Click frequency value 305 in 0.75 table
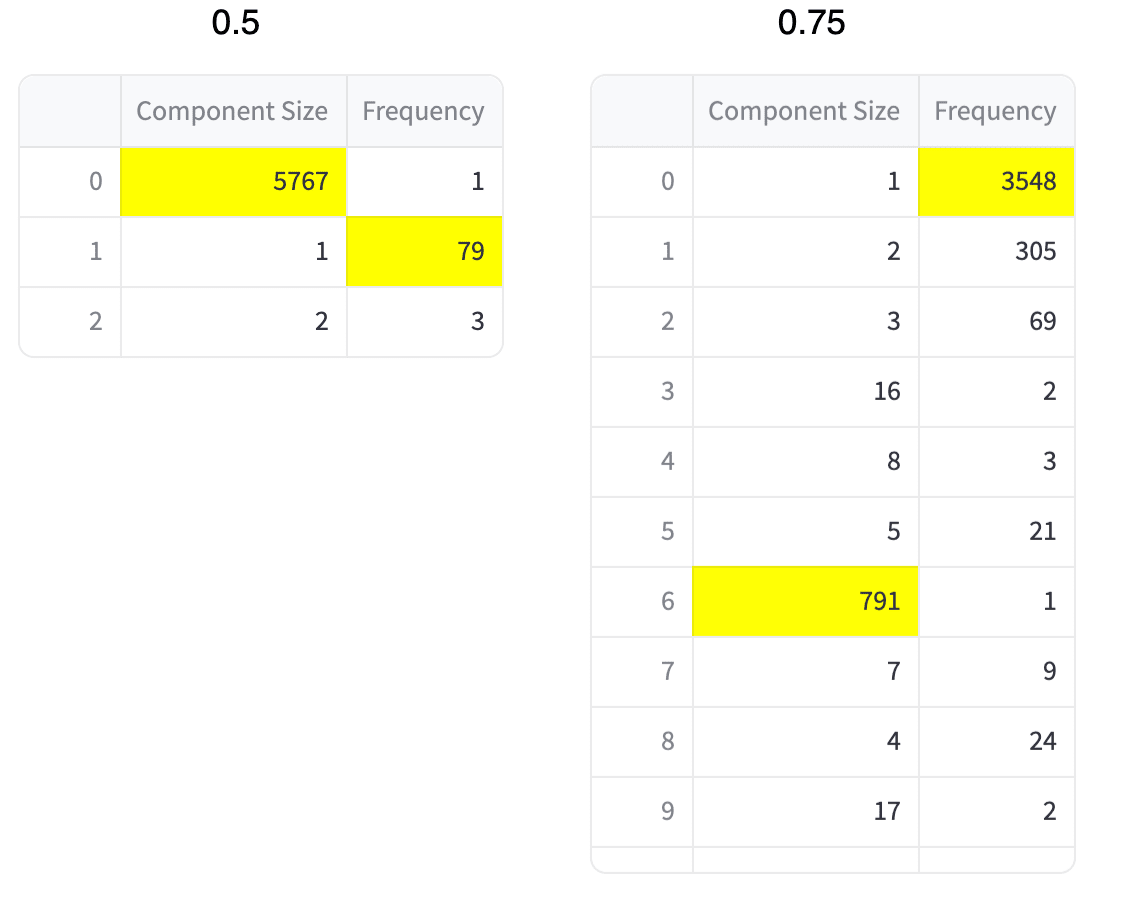 tap(996, 251)
